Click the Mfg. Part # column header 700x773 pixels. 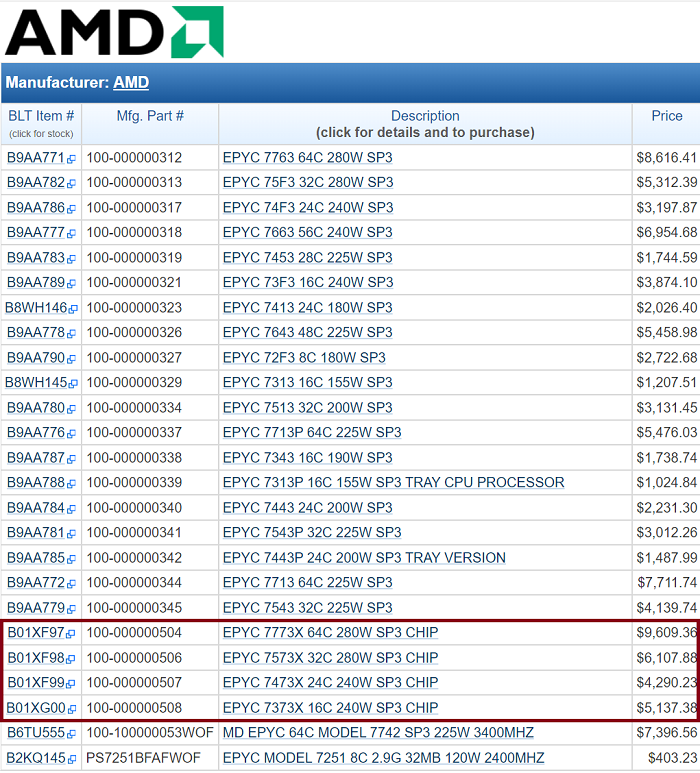[150, 116]
